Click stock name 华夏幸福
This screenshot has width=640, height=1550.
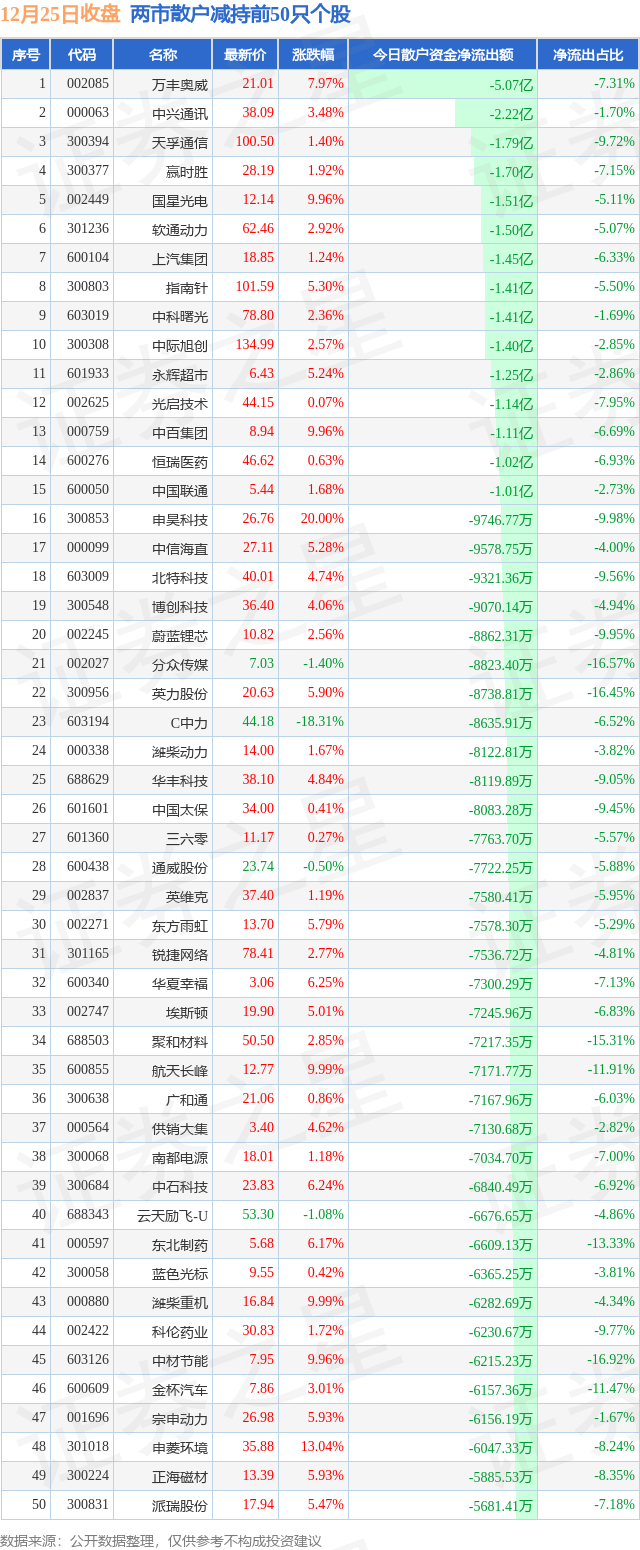click(180, 983)
